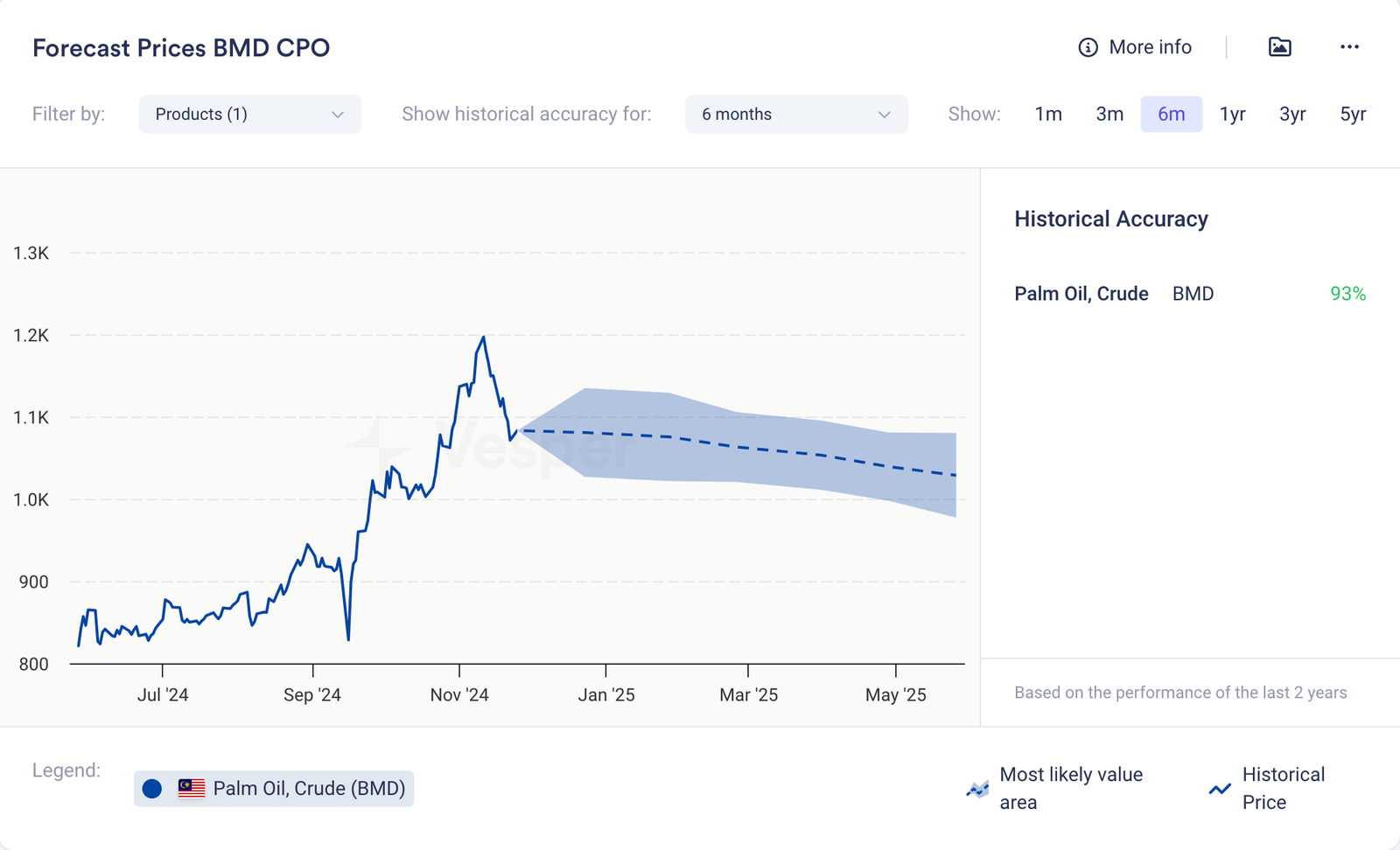Click the chevron on the Products dropdown
The height and width of the screenshot is (850, 1400).
point(338,115)
